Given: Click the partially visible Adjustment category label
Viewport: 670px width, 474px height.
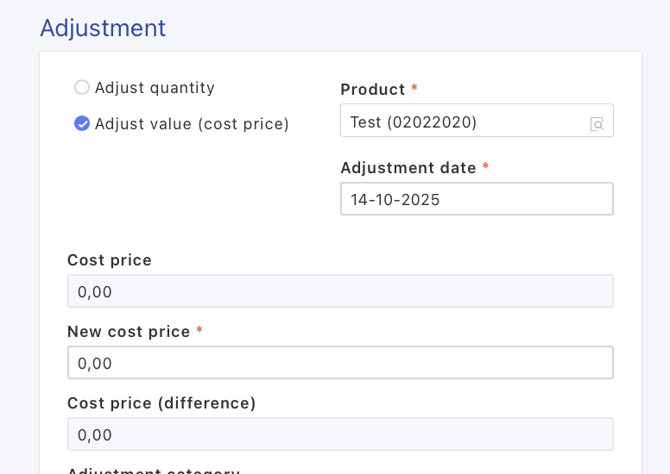Looking at the screenshot, I should tap(153, 470).
